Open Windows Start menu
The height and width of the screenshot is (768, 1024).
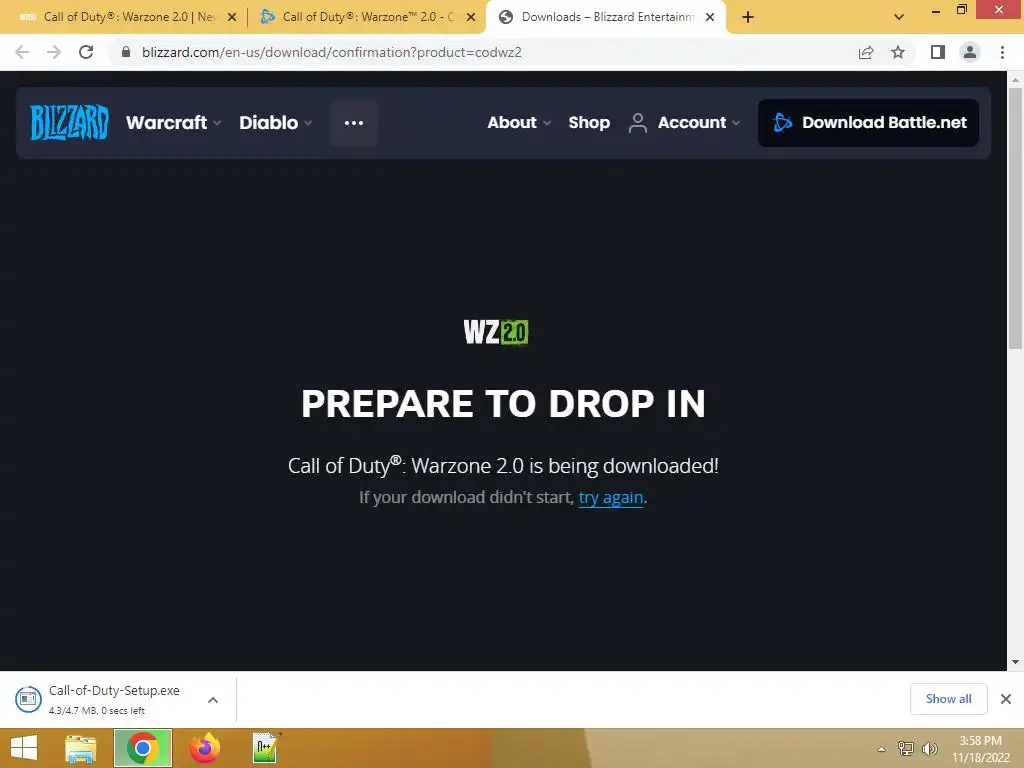point(24,748)
